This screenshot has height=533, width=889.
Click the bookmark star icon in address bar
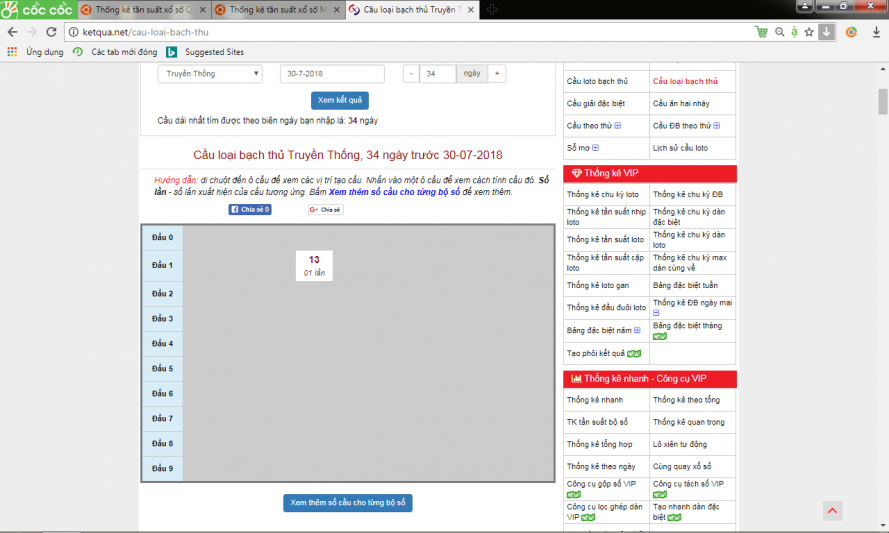(x=809, y=31)
